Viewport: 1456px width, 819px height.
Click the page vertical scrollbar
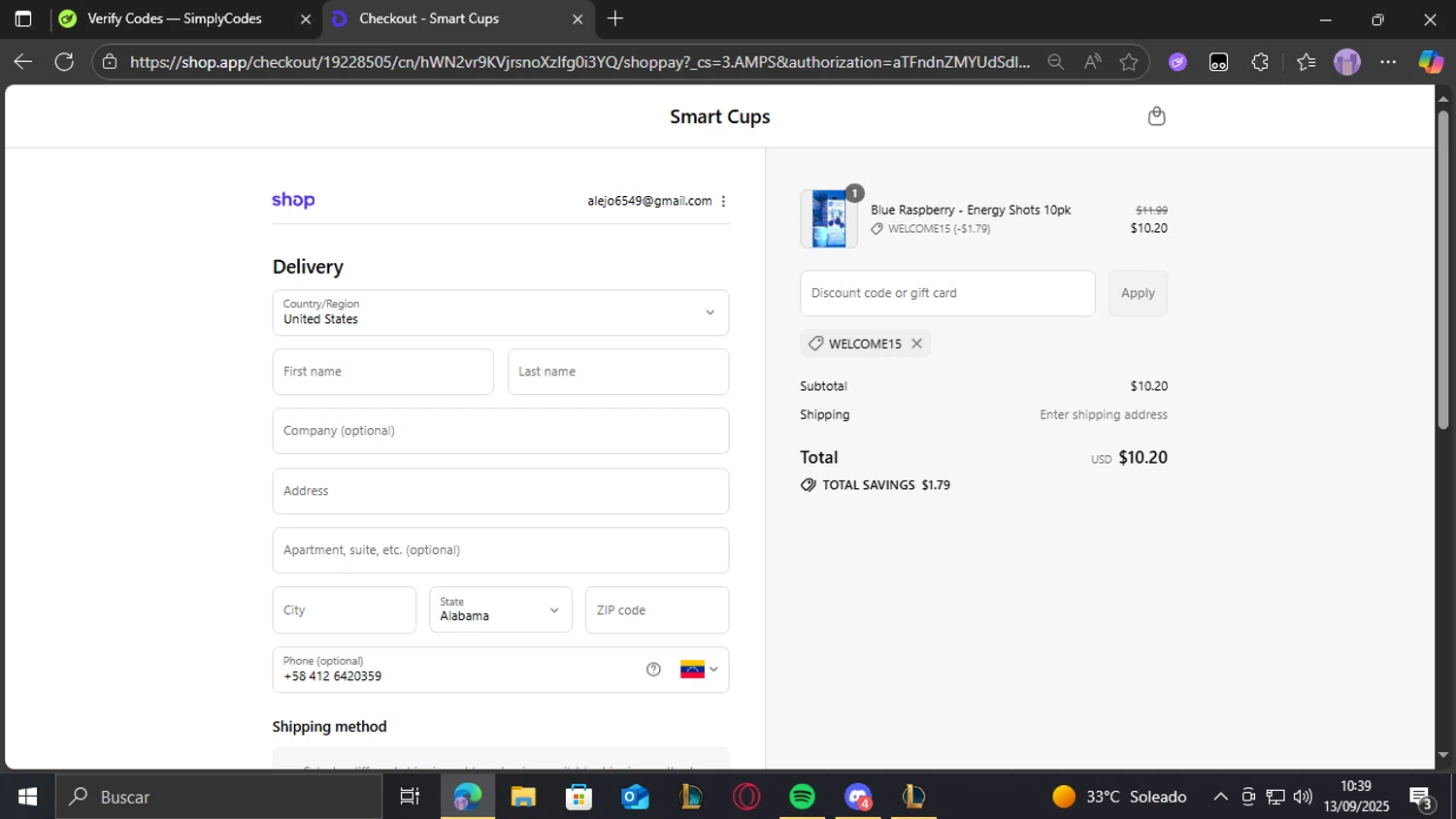tap(1443, 270)
